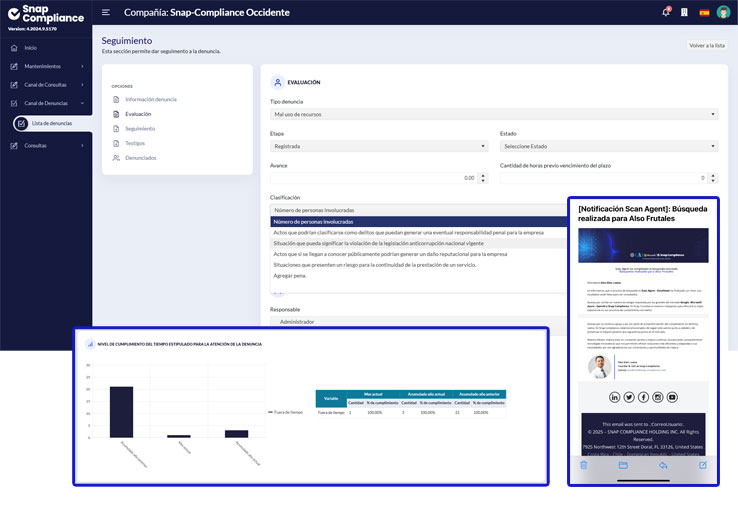Click the Consultas sidebar icon
Screen dimensions: 738x507
[x=14, y=145]
